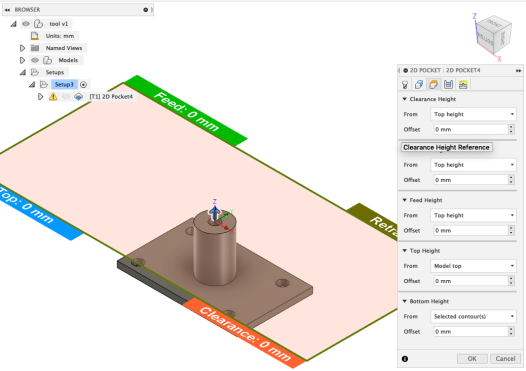
Task: Toggle visibility eye of the Models folder
Action: pos(35,60)
